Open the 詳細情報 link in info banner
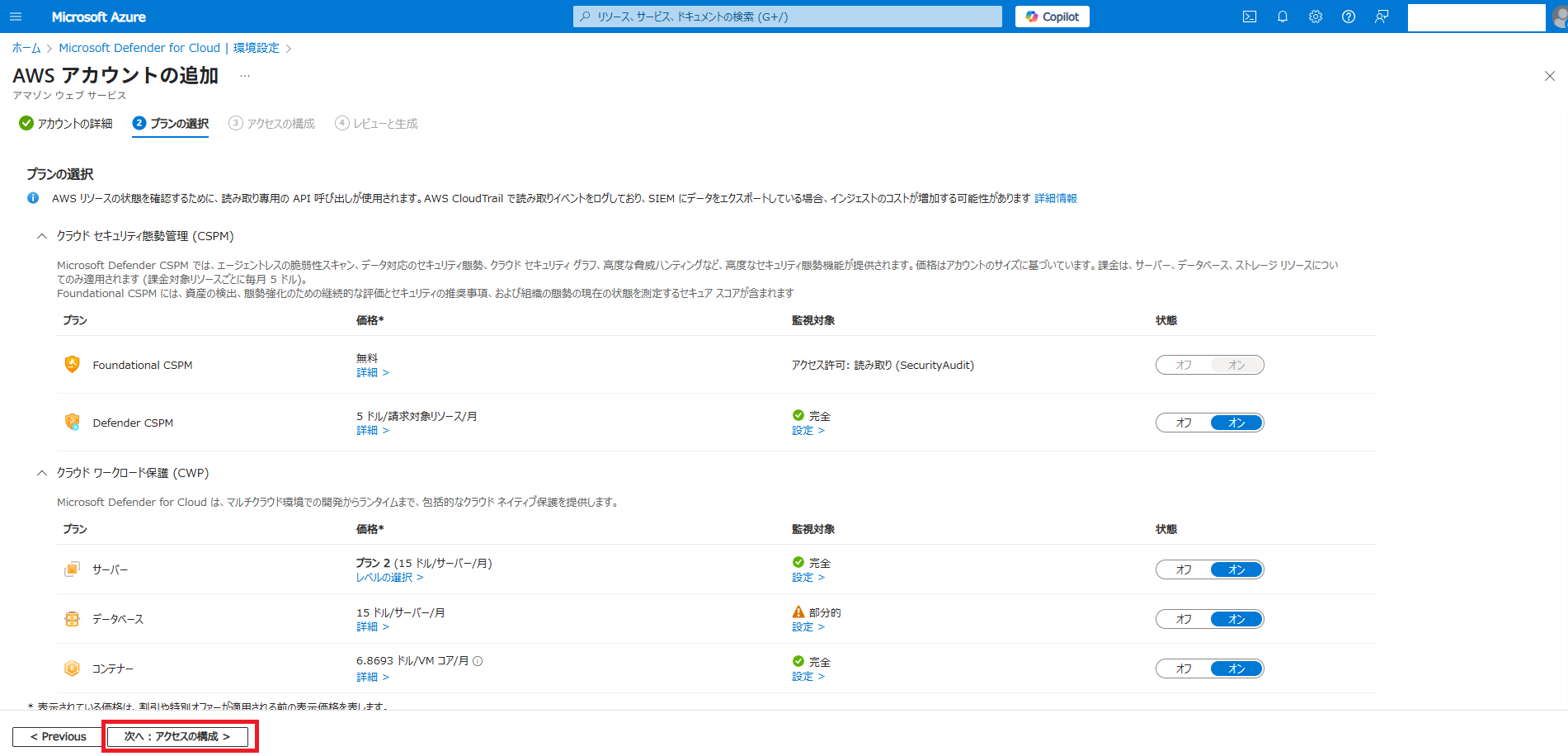The width and height of the screenshot is (1568, 756). pos(1056,198)
